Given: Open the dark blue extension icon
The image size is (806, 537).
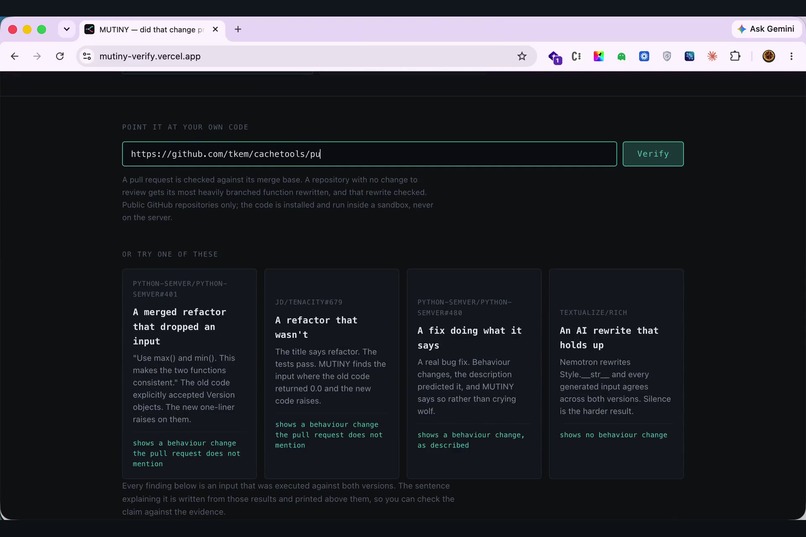Looking at the screenshot, I should tap(689, 56).
